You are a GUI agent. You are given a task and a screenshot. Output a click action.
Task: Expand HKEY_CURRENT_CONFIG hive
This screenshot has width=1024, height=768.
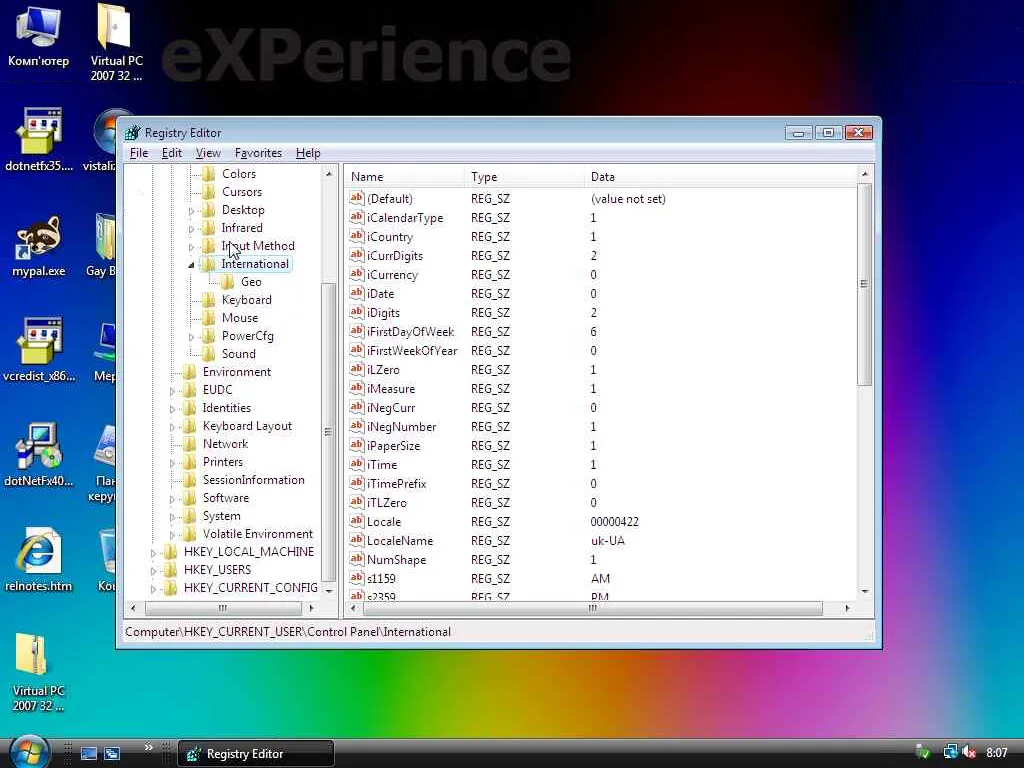coord(153,588)
